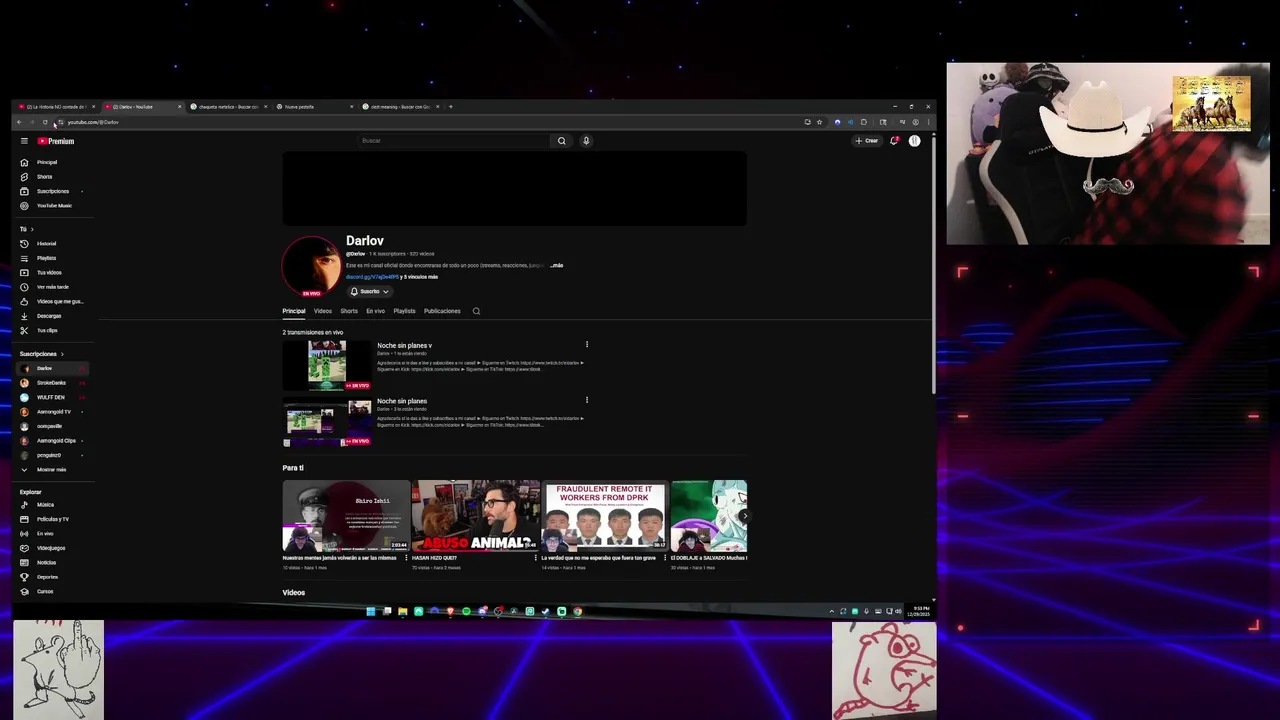Open options for Nuestras mentes video

(x=406, y=558)
